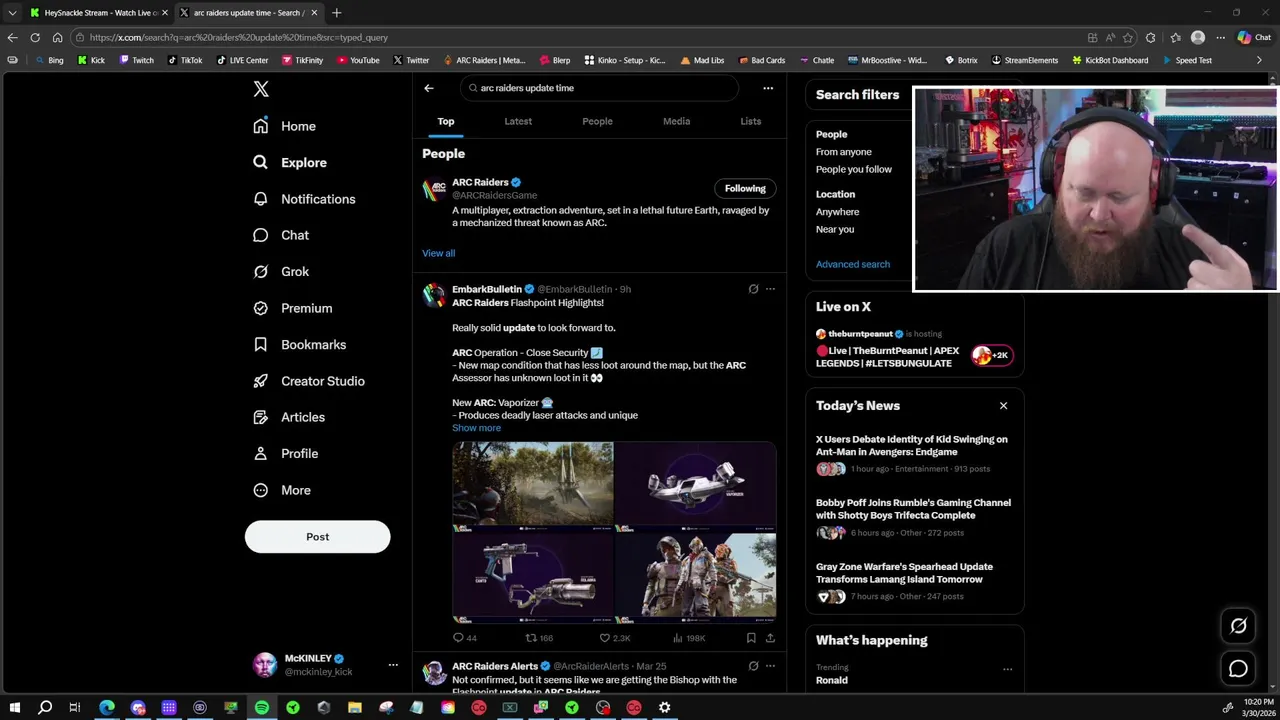1280x720 pixels.
Task: Open the Twitch bookmark
Action: pyautogui.click(x=136, y=60)
